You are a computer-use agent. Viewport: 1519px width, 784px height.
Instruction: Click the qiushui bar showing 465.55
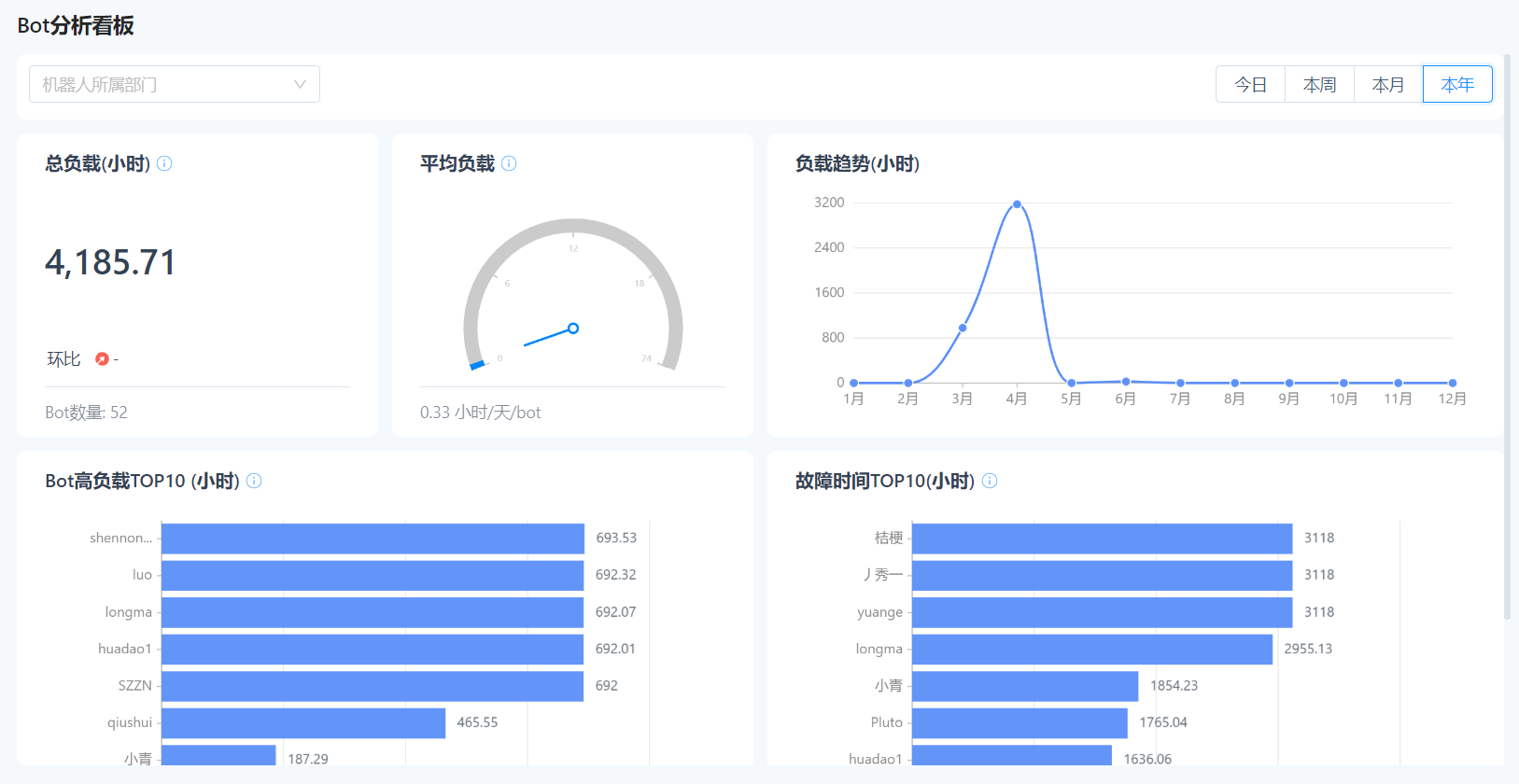tap(303, 722)
